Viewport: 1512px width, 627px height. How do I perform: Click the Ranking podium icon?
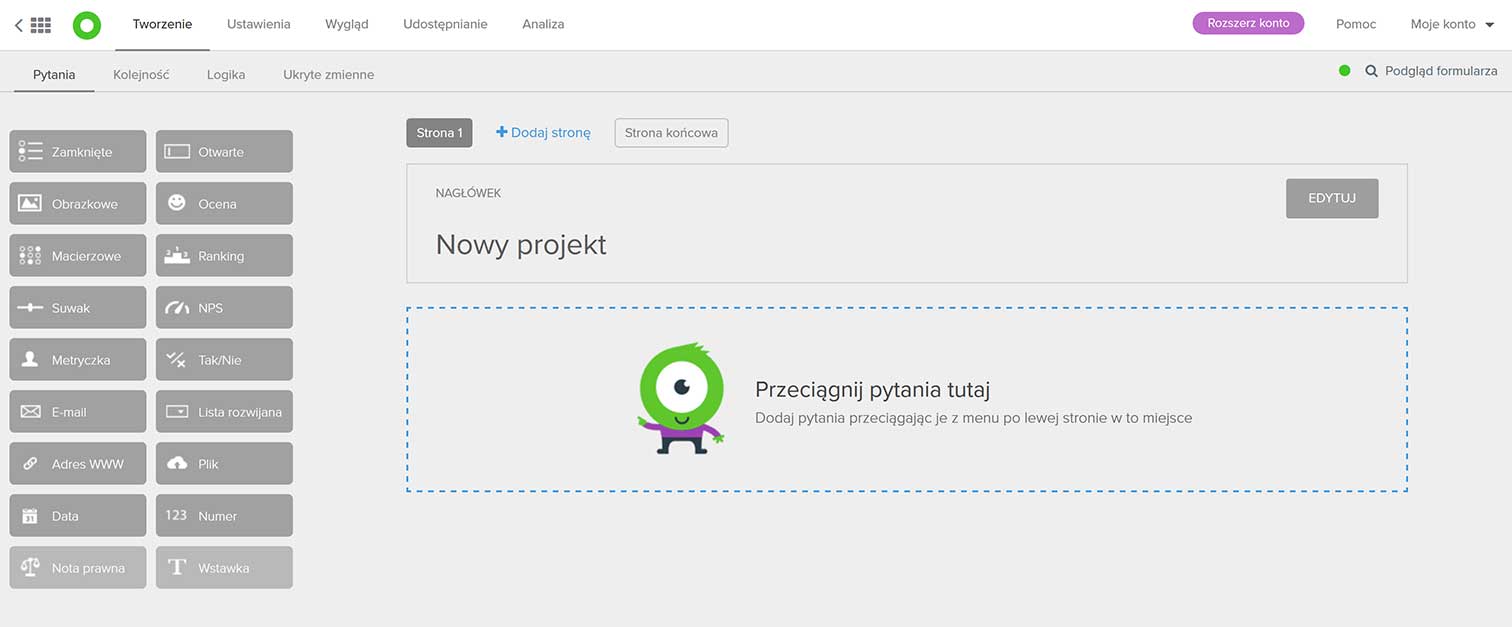click(x=177, y=256)
